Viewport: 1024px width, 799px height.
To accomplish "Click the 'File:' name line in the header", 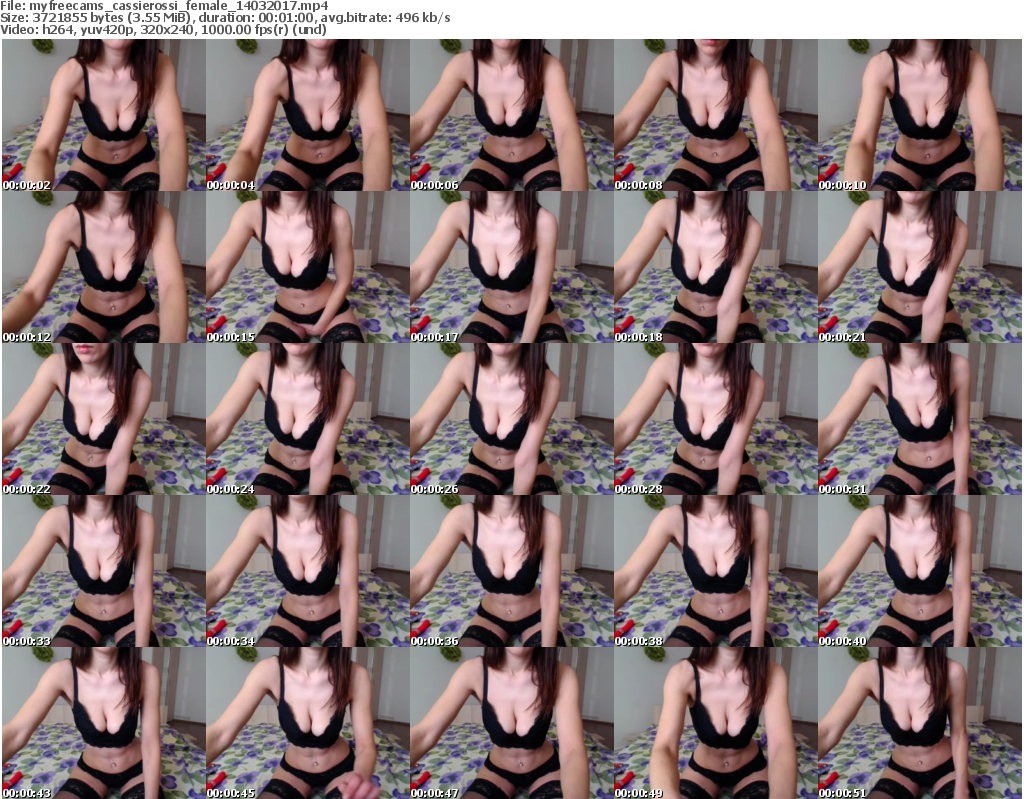I will click(x=165, y=6).
